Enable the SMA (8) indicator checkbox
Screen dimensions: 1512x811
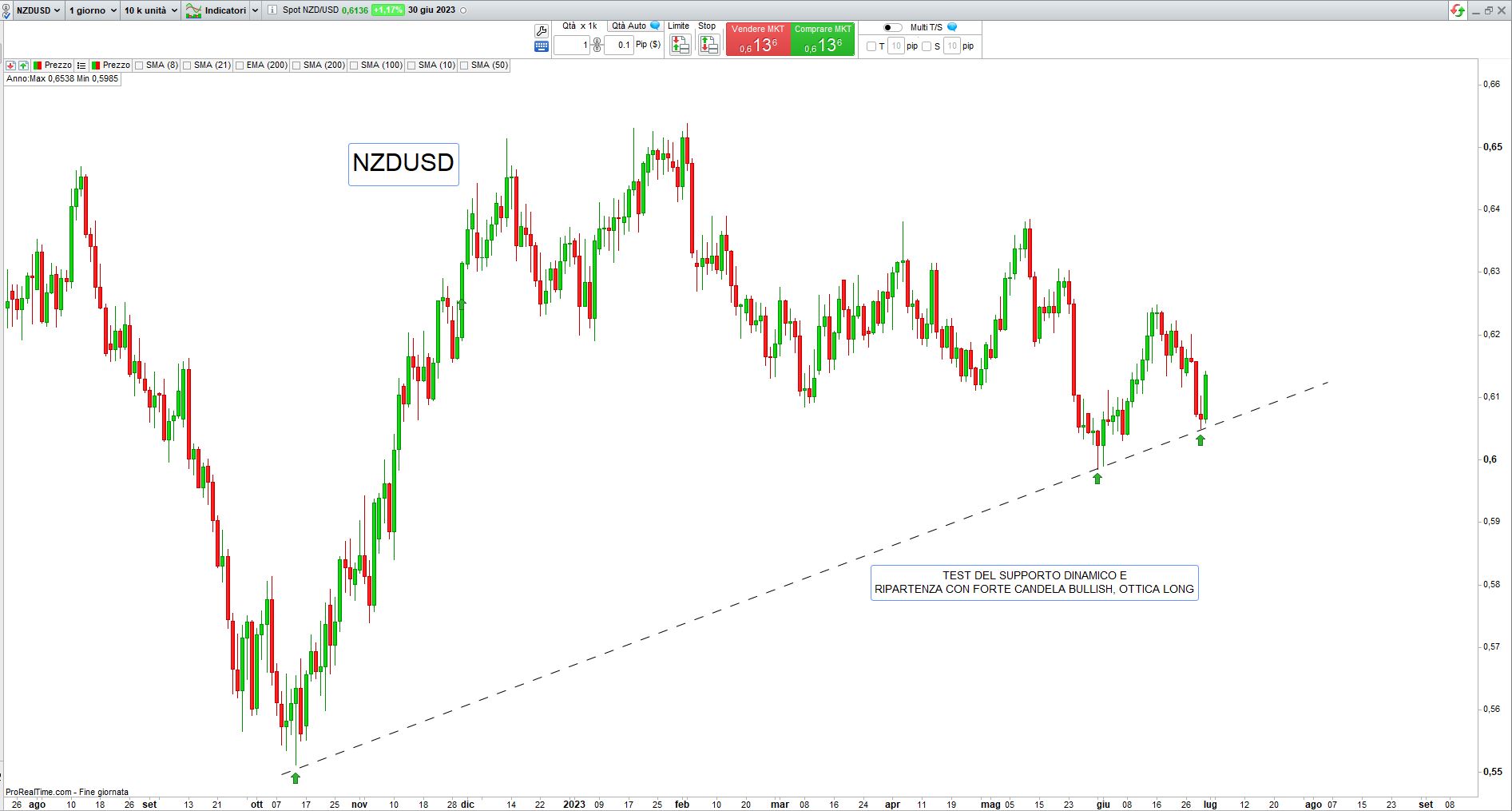point(139,66)
